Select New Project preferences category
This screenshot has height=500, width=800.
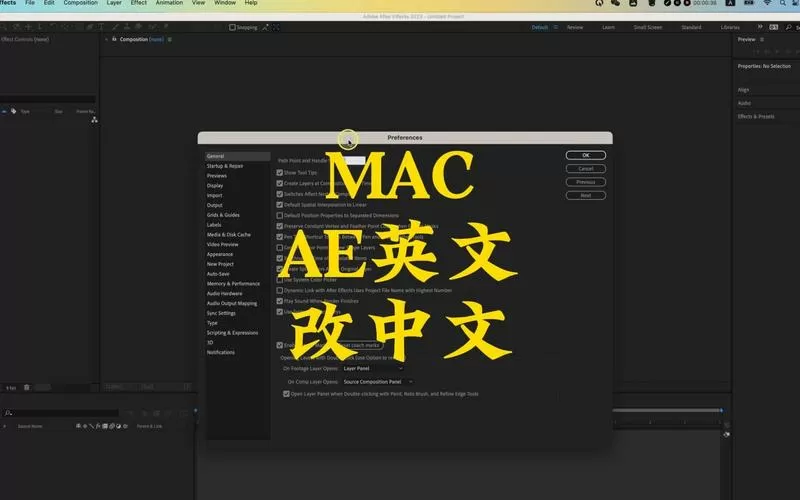(220, 264)
